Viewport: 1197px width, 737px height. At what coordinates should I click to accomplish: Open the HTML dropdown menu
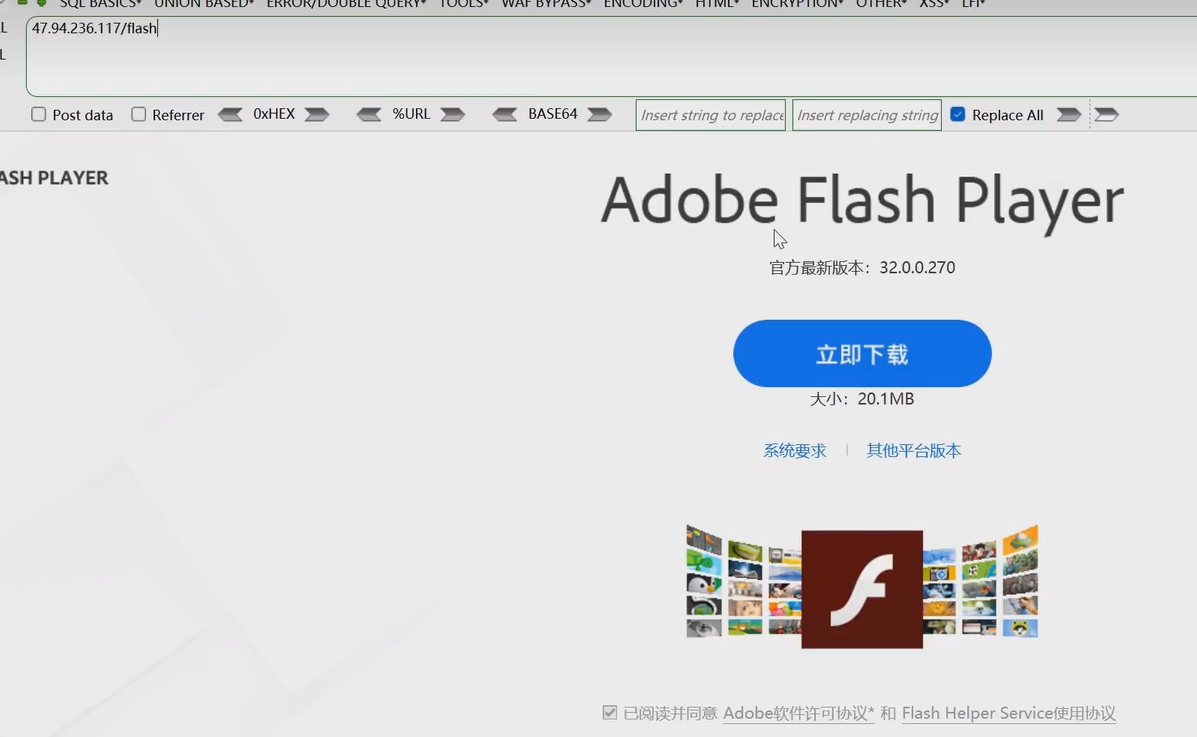(717, 4)
